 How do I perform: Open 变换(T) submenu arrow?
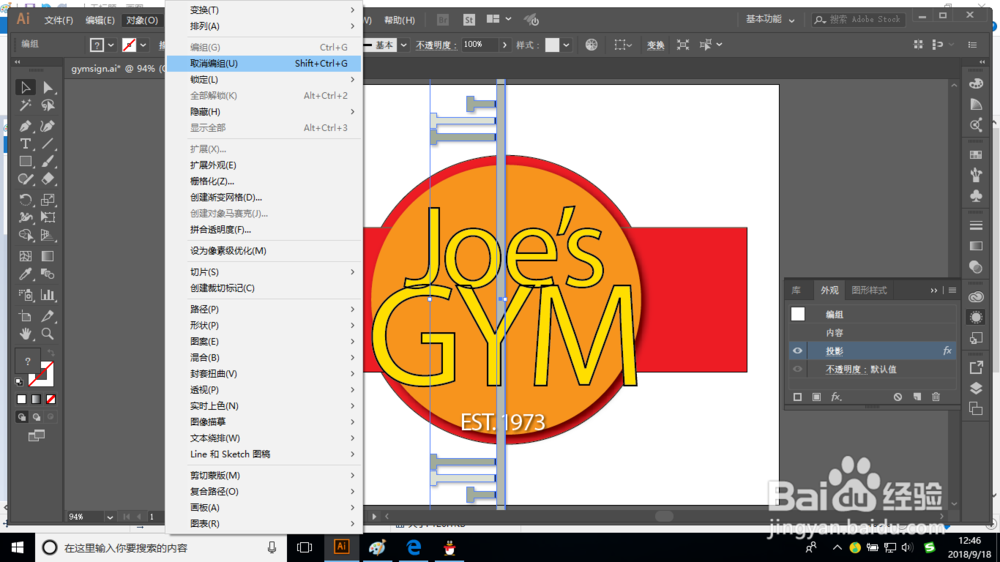pos(352,10)
